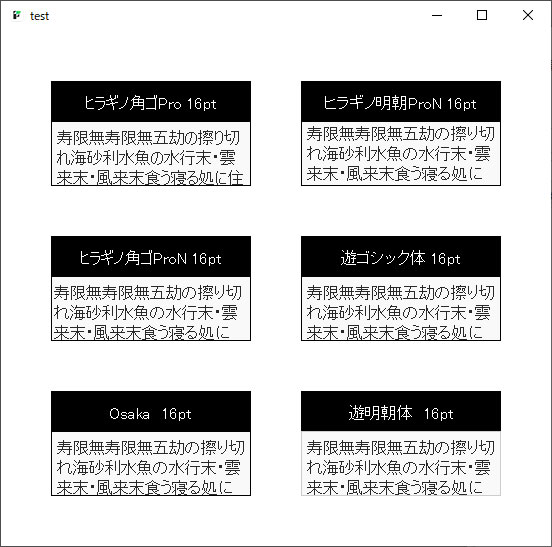Close the test window
The image size is (552, 547).
pyautogui.click(x=528, y=15)
